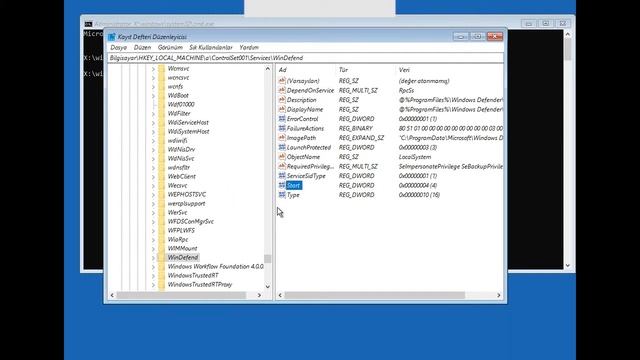The width and height of the screenshot is (640, 360).
Task: Click the FailureActions binary icon
Action: coord(282,128)
